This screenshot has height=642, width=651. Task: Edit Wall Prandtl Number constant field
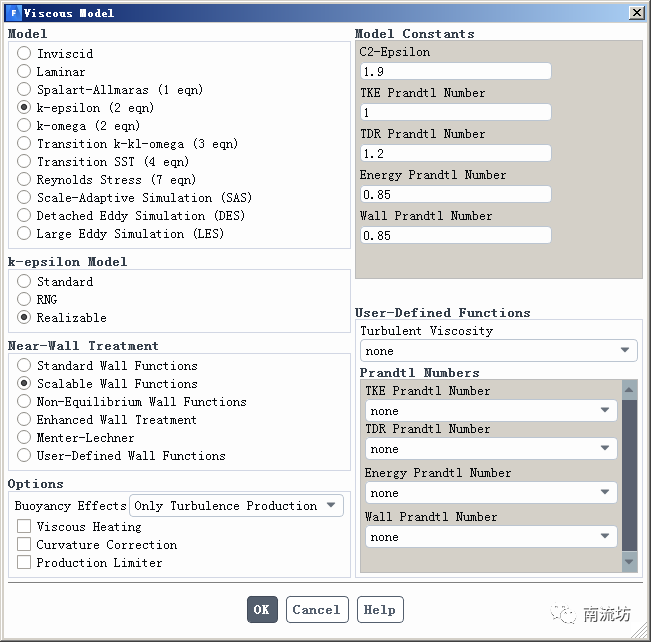coord(455,235)
